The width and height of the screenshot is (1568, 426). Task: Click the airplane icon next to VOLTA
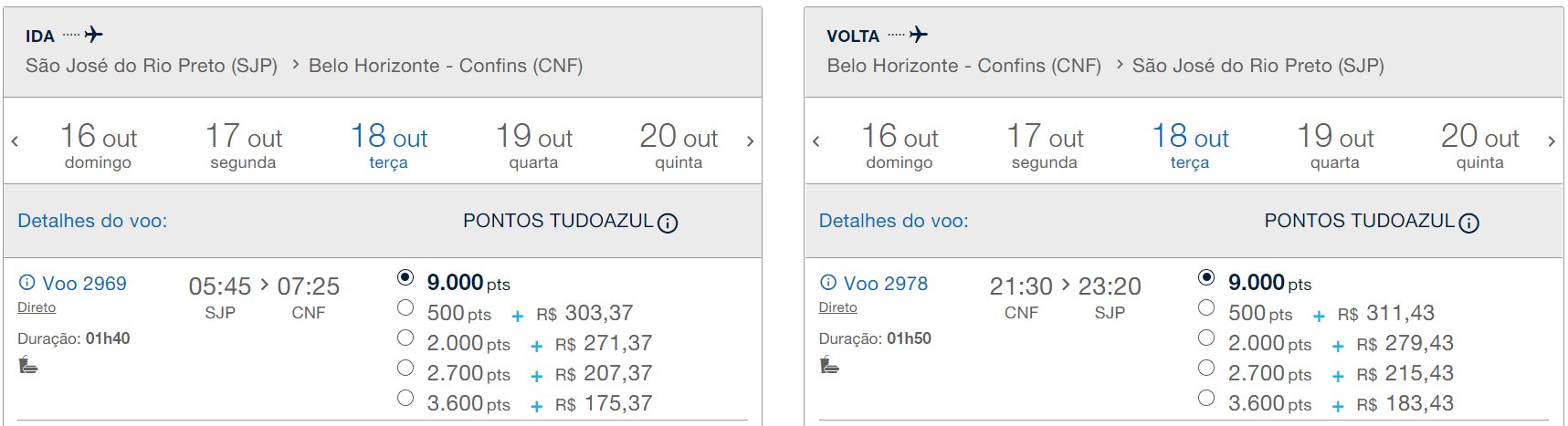click(x=919, y=35)
